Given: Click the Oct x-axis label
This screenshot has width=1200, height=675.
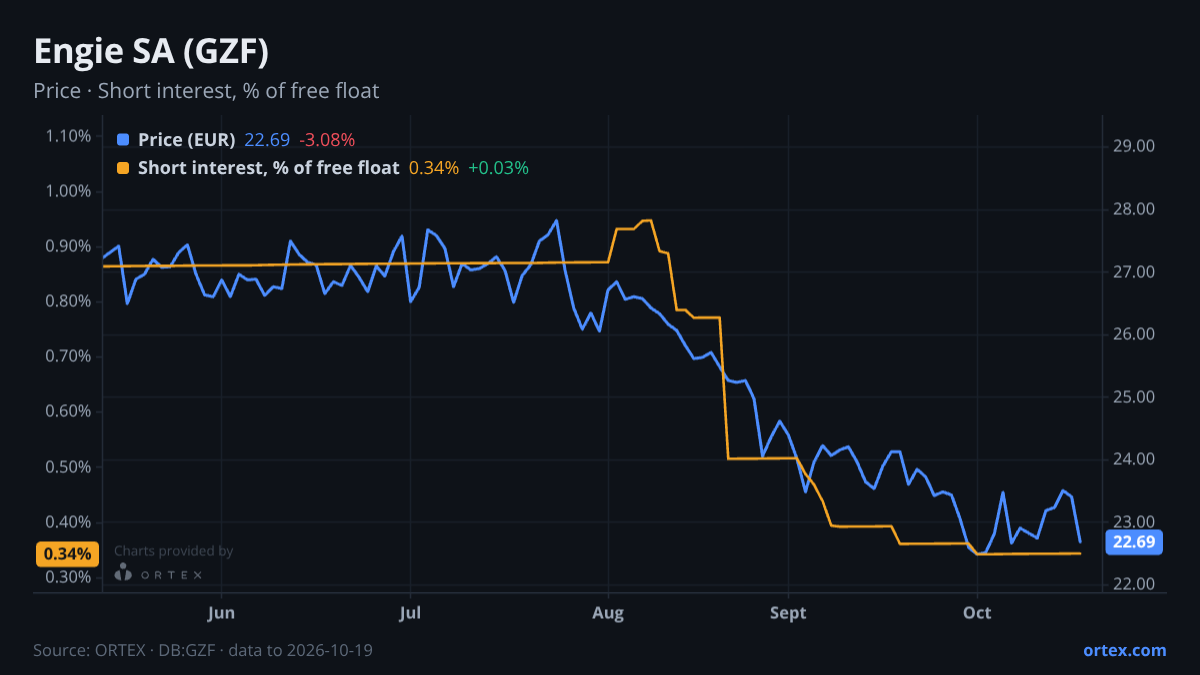Looking at the screenshot, I should pyautogui.click(x=977, y=612).
